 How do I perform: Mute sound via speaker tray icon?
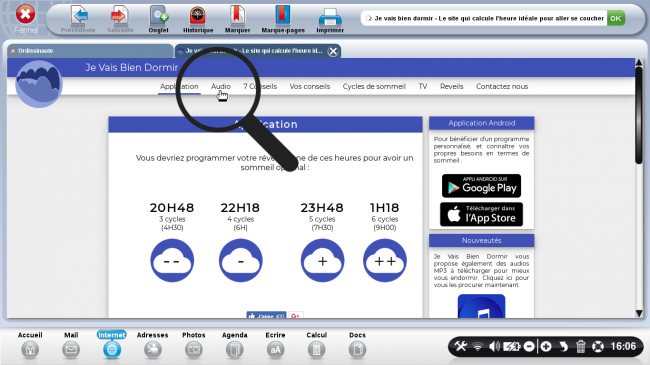pos(494,346)
